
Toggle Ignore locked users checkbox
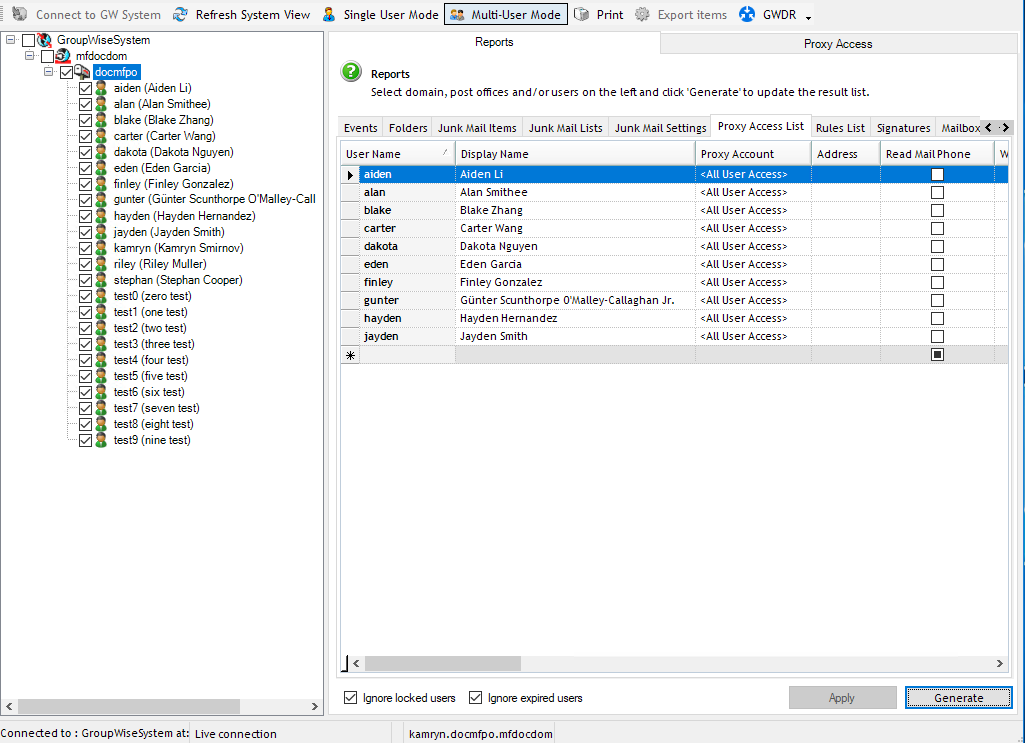(x=350, y=697)
